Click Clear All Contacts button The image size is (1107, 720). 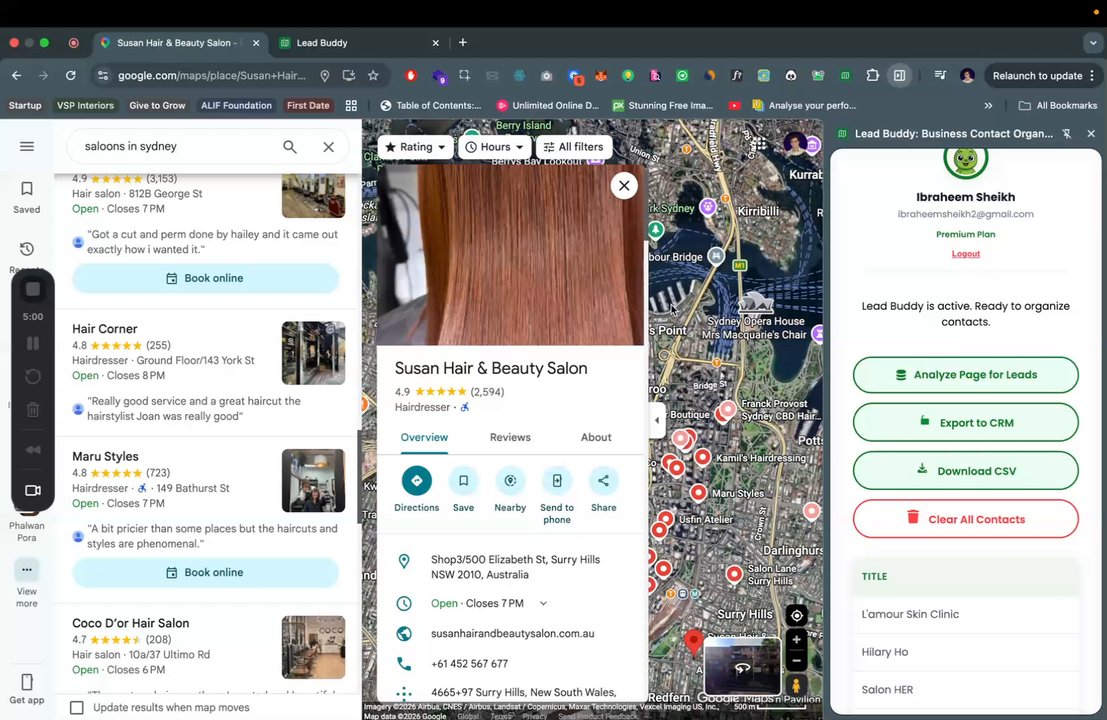point(965,519)
